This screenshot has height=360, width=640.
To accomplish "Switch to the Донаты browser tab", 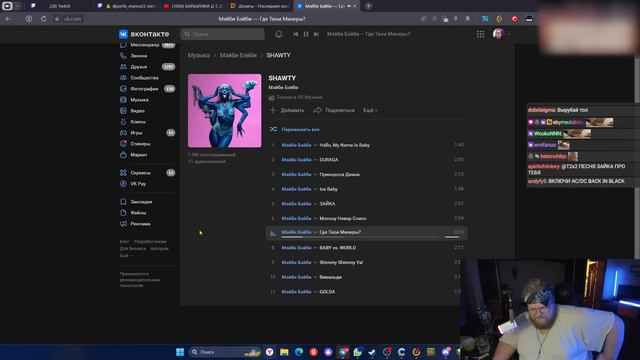I will 259,6.
